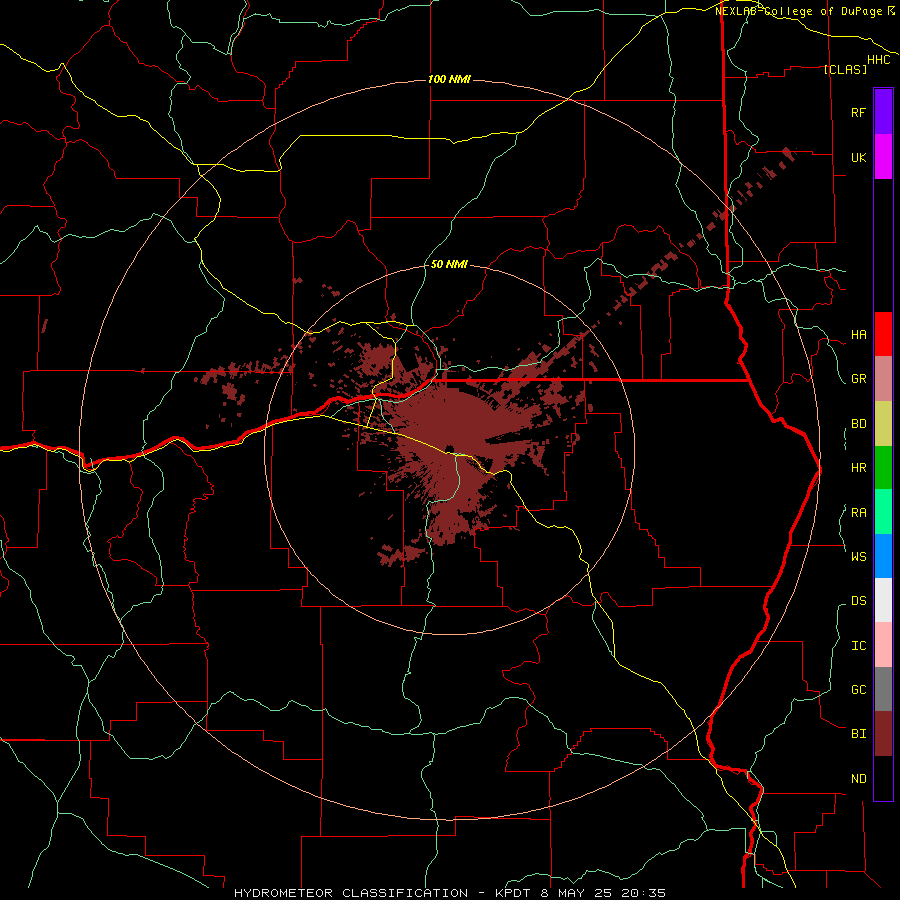Click the 'HHC' product code text
This screenshot has width=900, height=900.
(878, 60)
